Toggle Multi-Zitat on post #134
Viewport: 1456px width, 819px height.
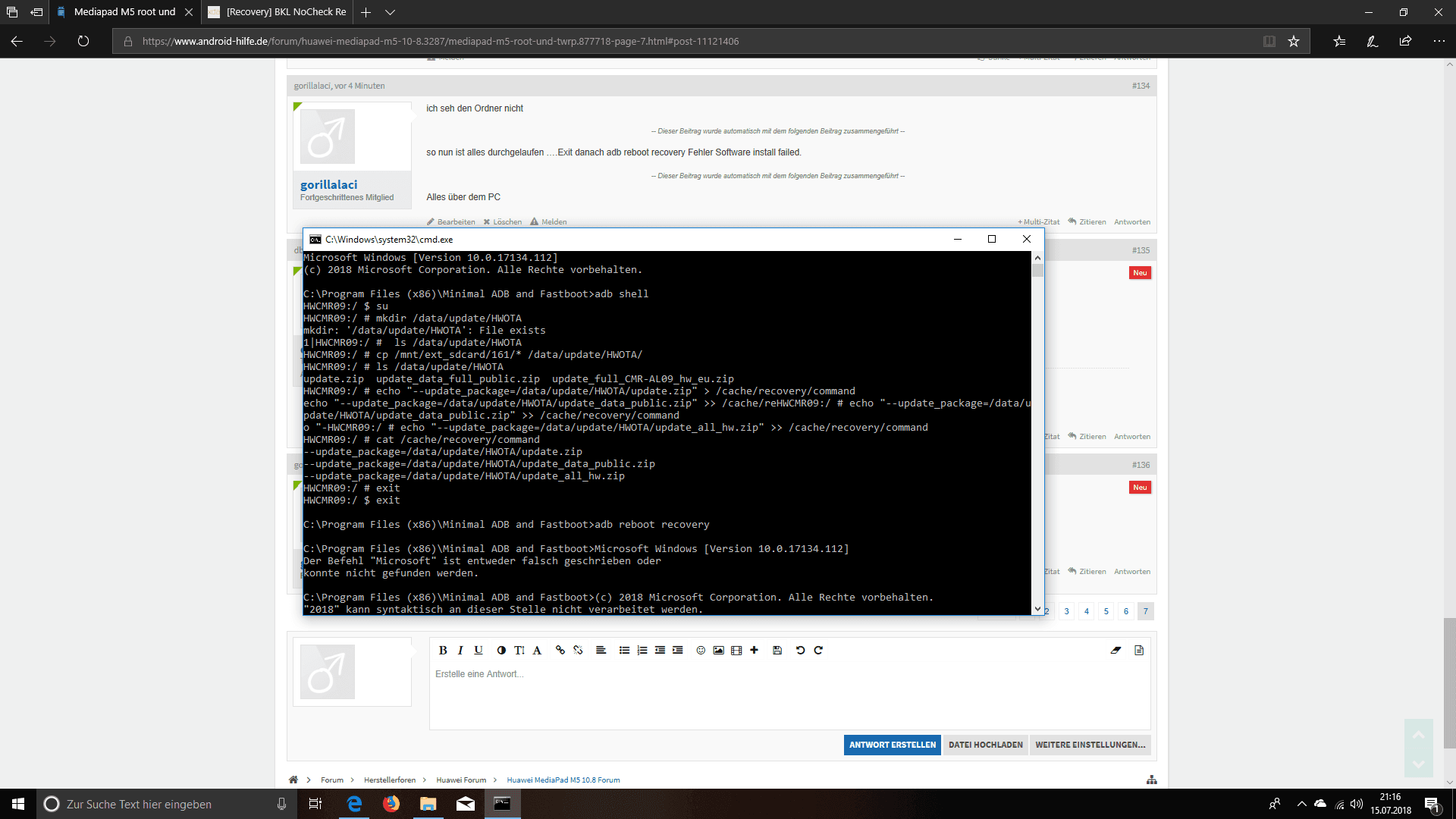[x=1038, y=222]
